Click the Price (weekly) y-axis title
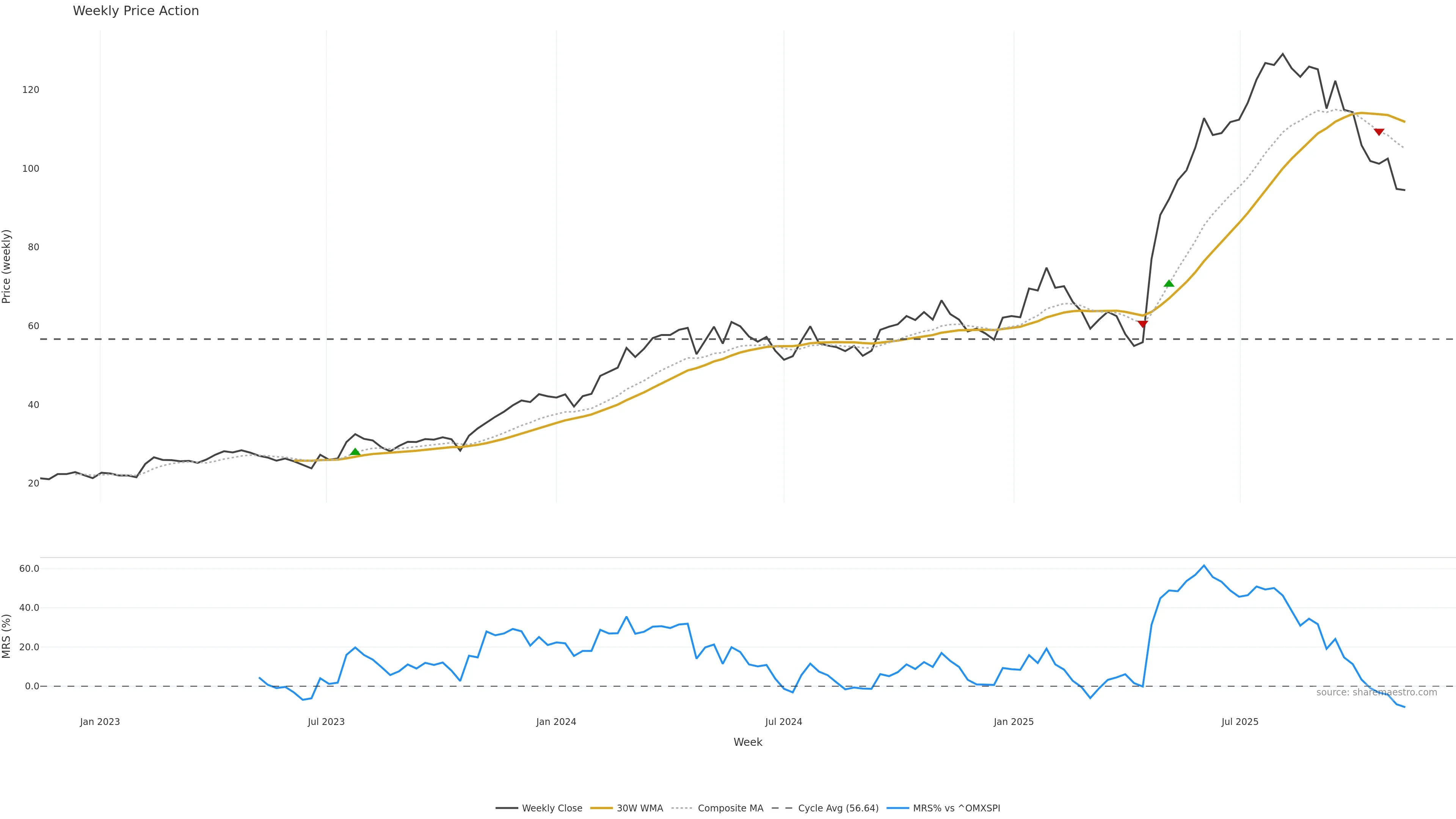 click(x=7, y=266)
